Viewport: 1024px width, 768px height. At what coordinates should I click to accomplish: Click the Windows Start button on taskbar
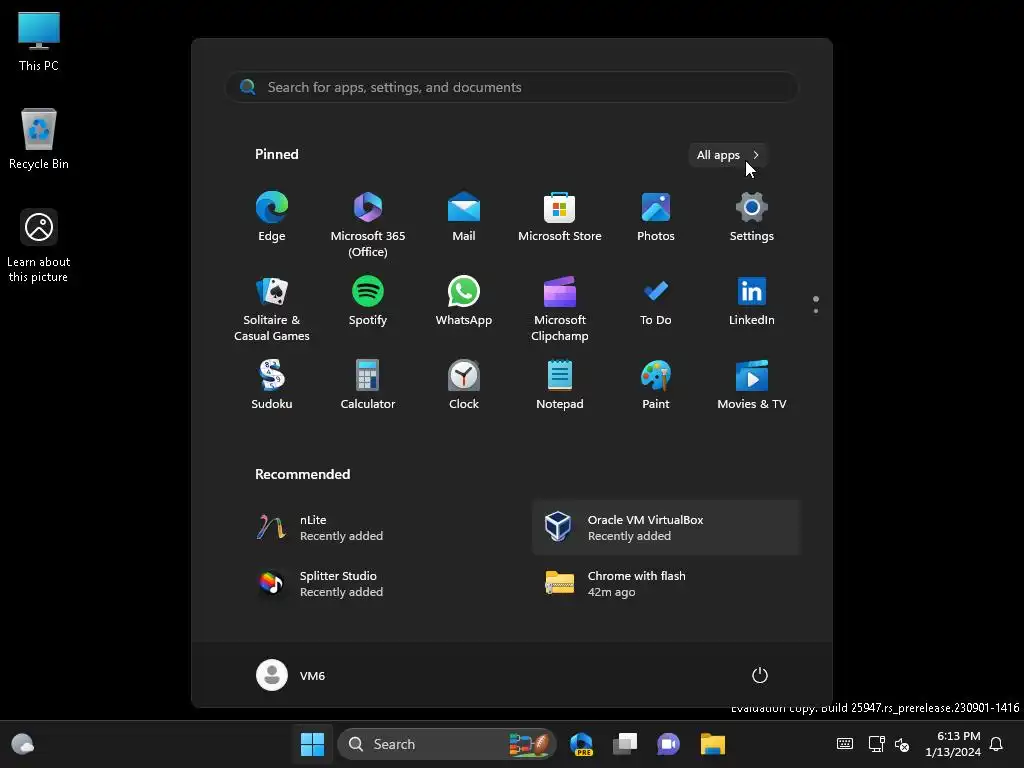[x=312, y=744]
